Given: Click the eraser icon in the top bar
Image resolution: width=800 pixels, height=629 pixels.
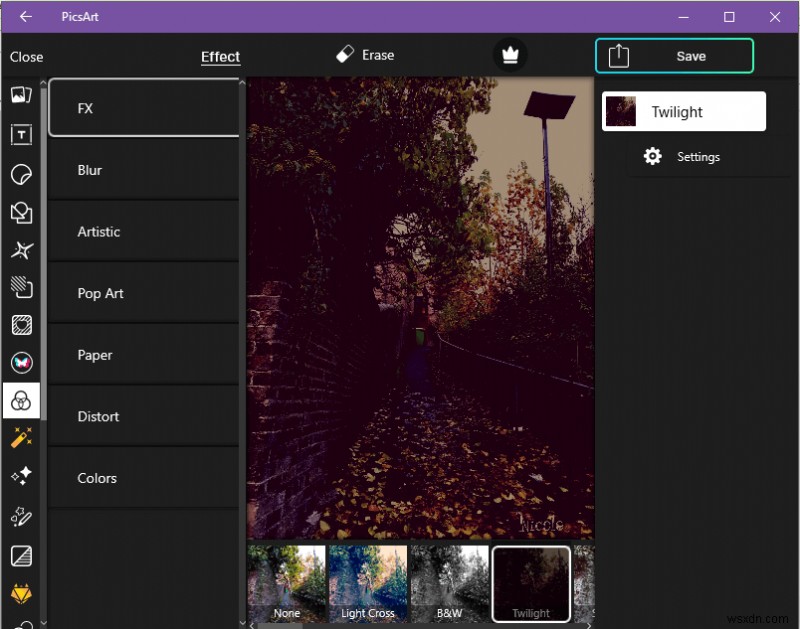Looking at the screenshot, I should [345, 54].
